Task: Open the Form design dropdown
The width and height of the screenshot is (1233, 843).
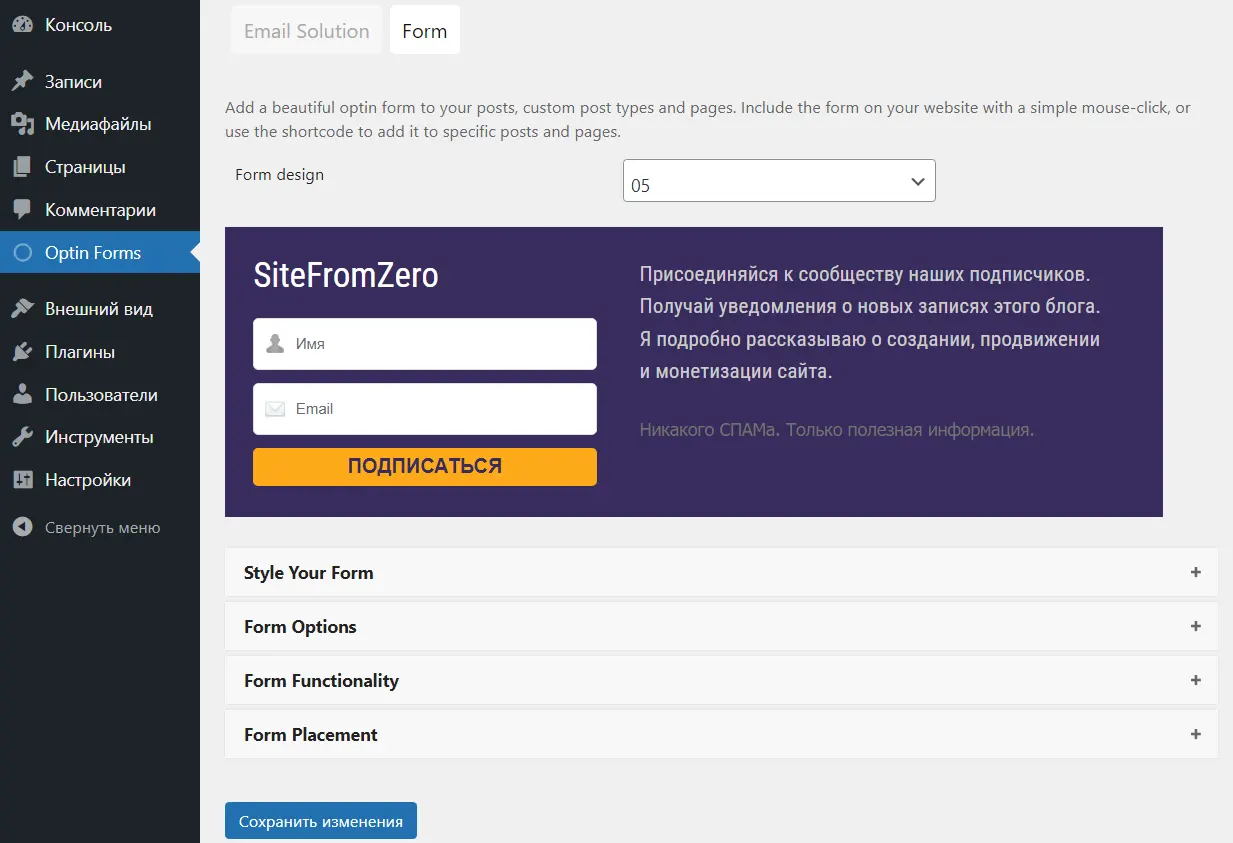Action: coord(778,182)
